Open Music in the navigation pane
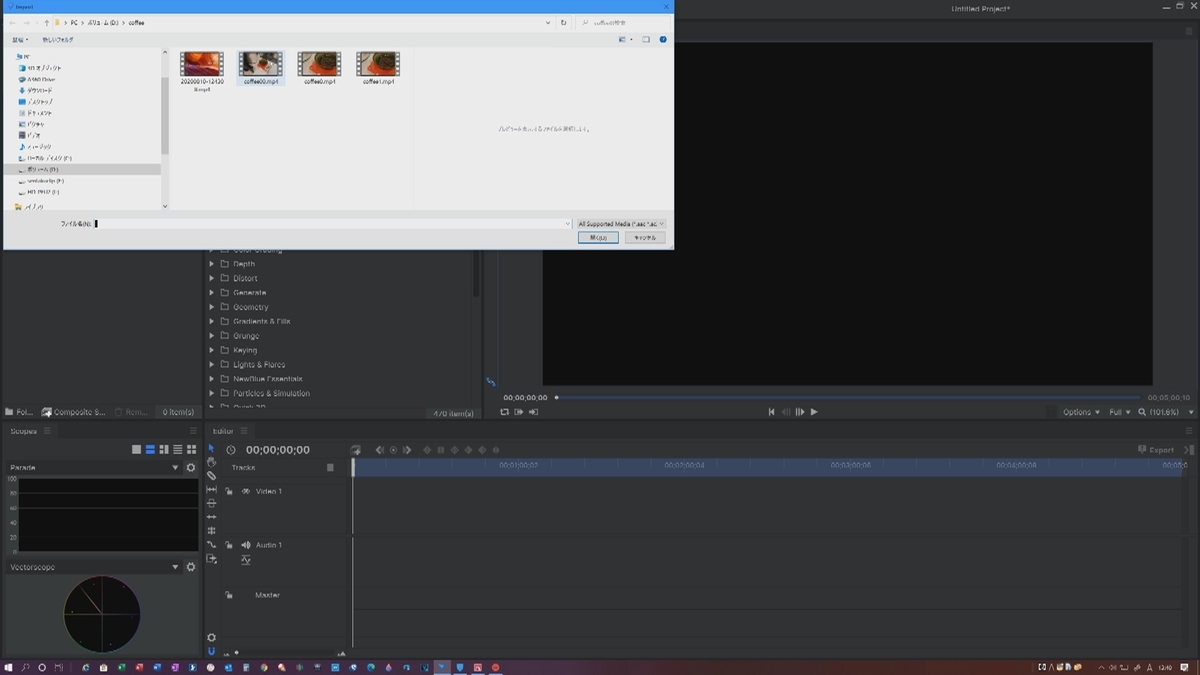 click(x=34, y=147)
